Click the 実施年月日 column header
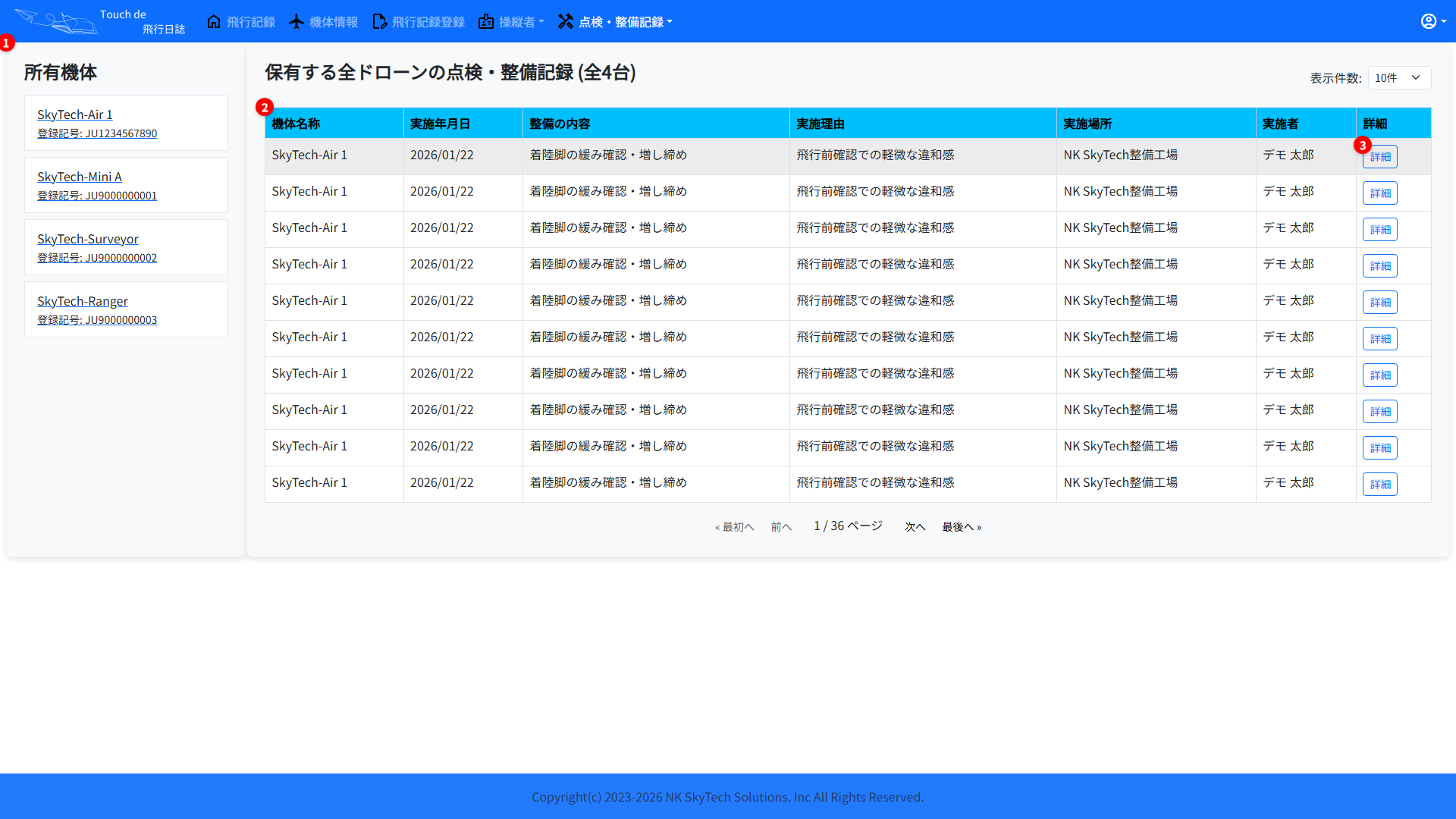Viewport: 1456px width, 819px height. coord(440,123)
